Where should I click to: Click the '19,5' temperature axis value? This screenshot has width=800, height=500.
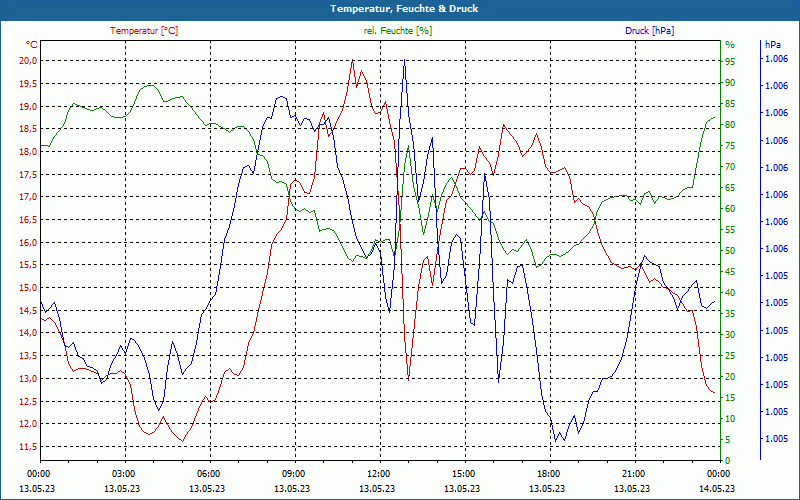[28, 84]
